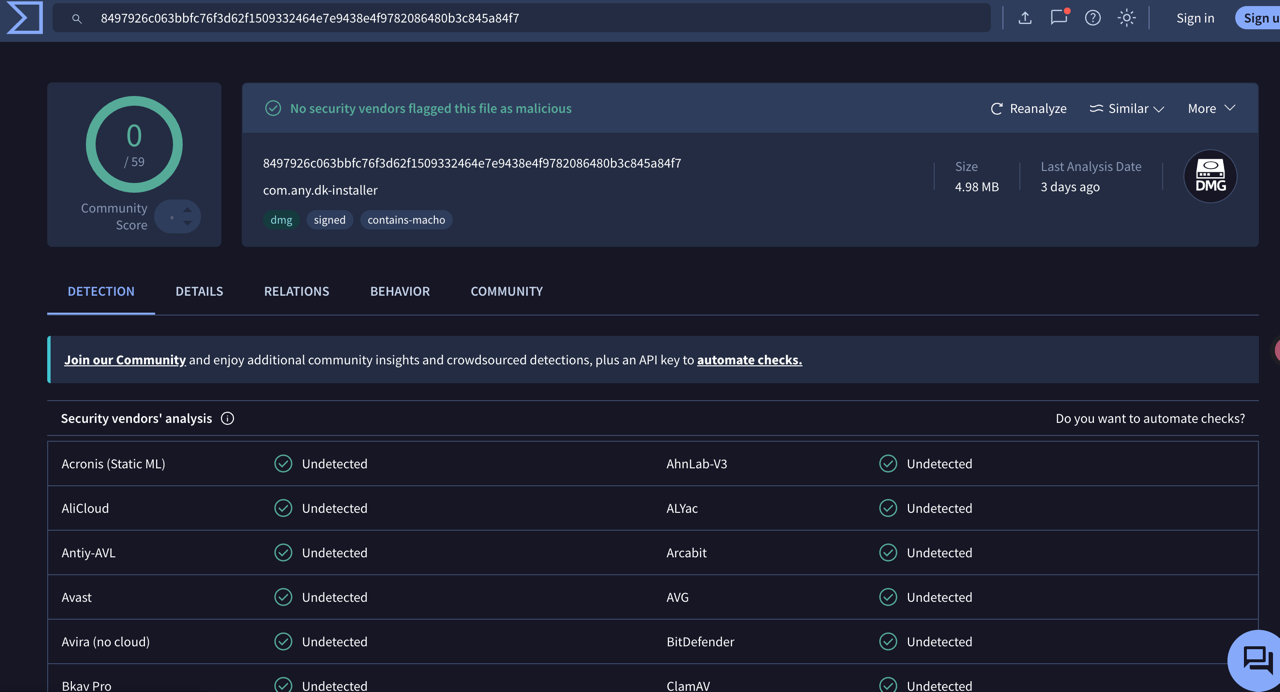Click the green check icon in banner
Viewport: 1280px width, 692px height.
[x=273, y=108]
